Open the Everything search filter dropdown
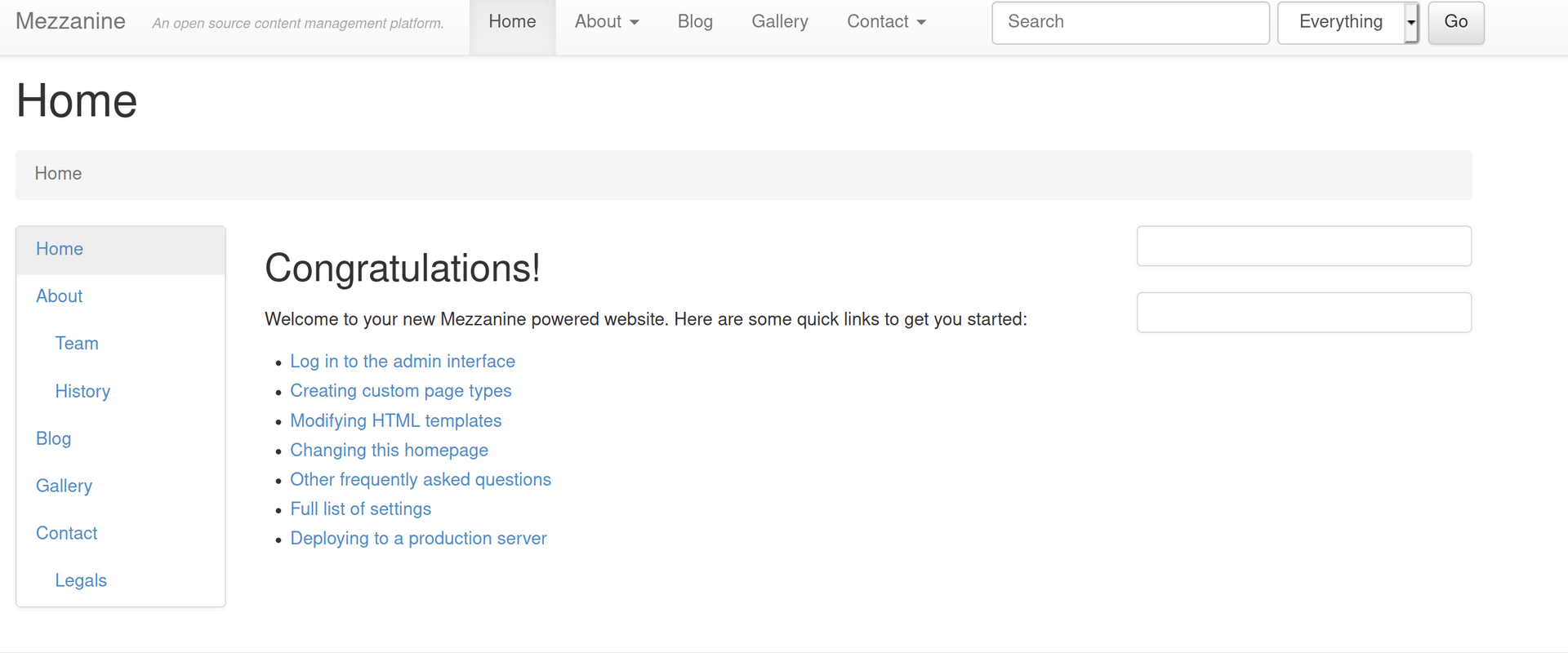This screenshot has height=653, width=1568. click(1348, 22)
